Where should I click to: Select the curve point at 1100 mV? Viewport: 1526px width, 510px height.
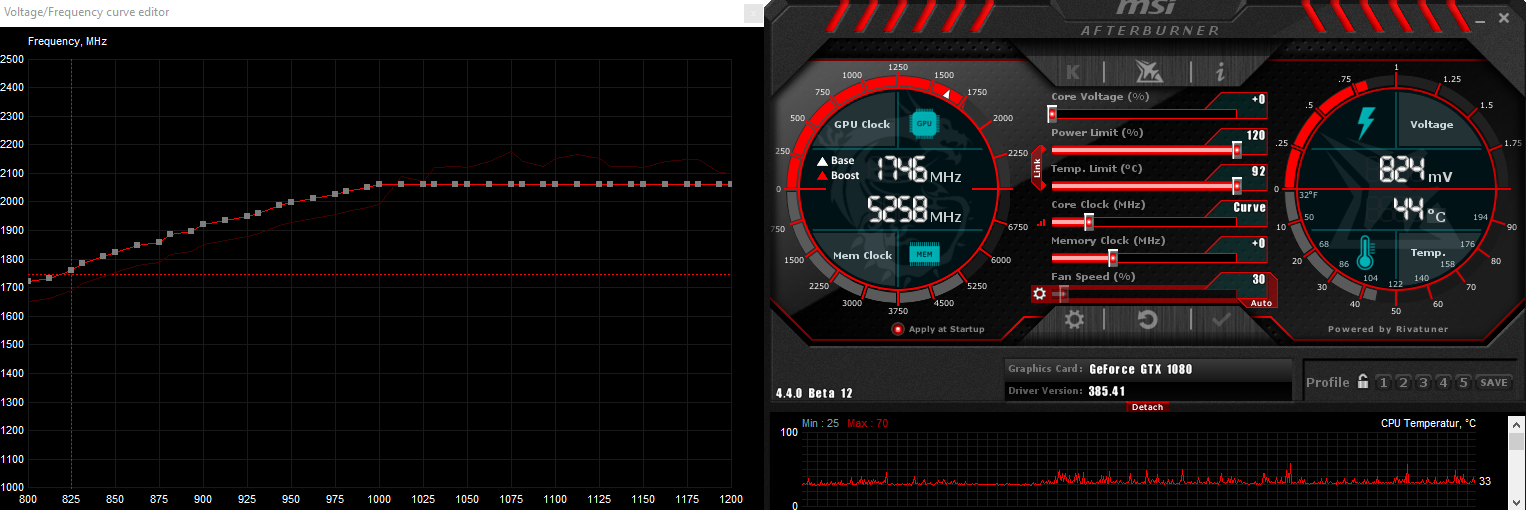(555, 184)
